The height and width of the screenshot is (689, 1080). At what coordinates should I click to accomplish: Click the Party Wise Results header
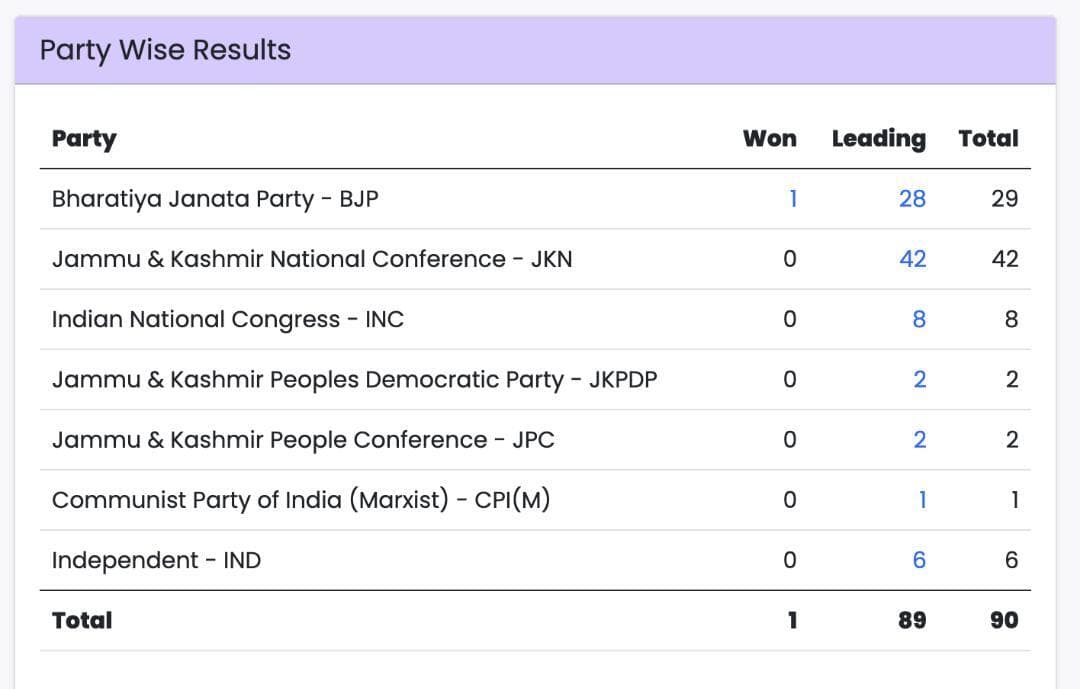[x=165, y=50]
